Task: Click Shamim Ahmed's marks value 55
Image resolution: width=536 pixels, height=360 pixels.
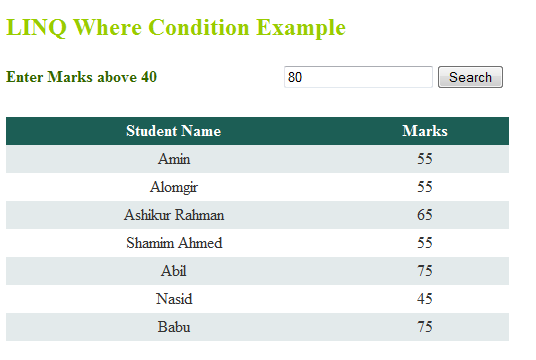Action: (425, 243)
